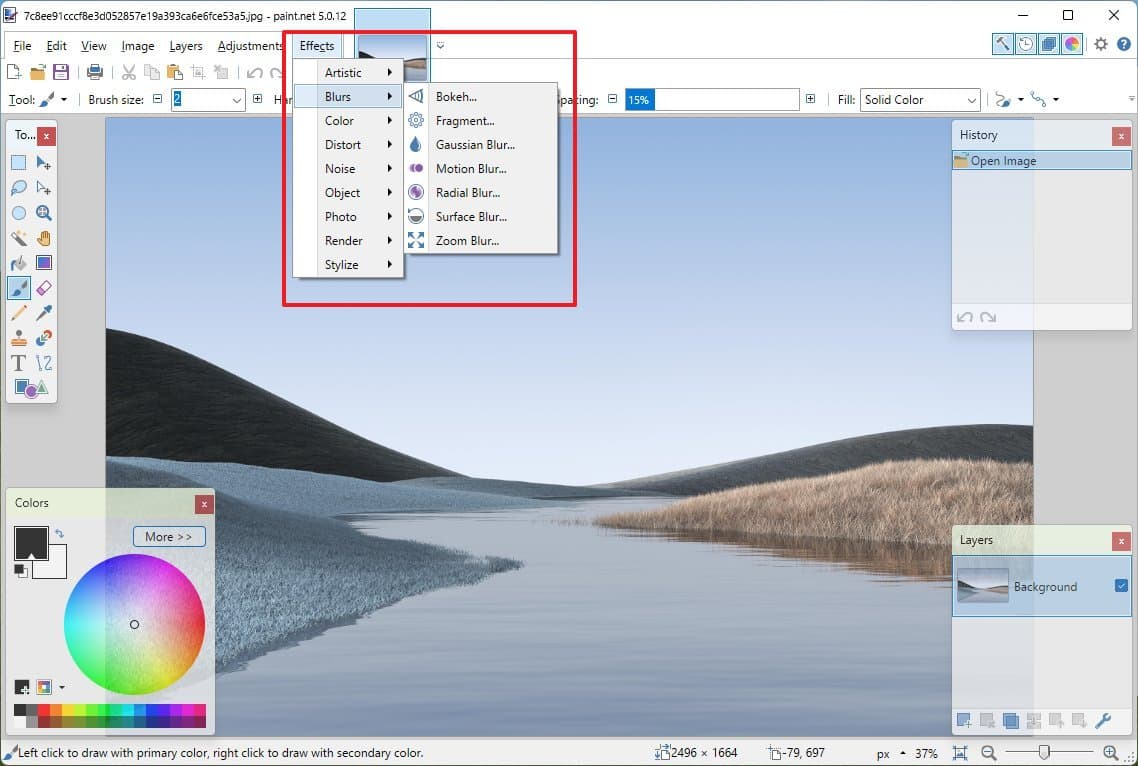Apply the Gaussian Blur effect
The image size is (1138, 766).
(x=475, y=144)
